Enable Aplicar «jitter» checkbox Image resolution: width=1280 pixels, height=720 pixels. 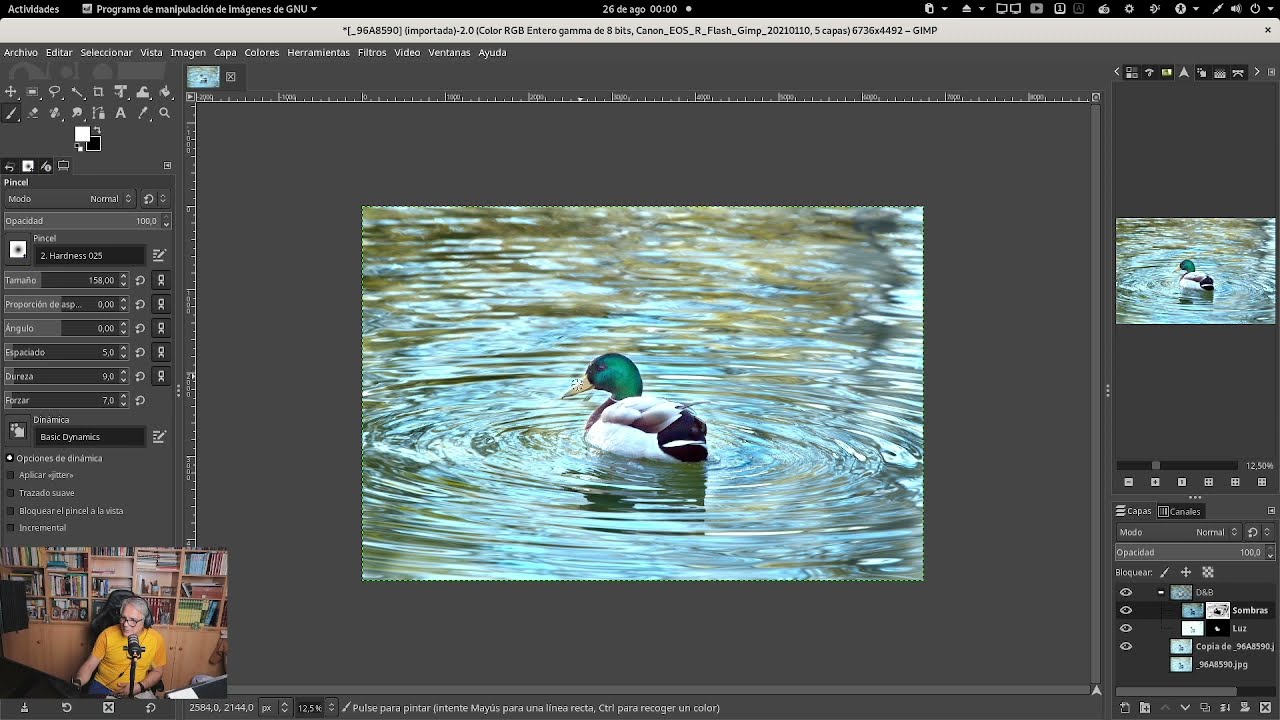(12, 475)
